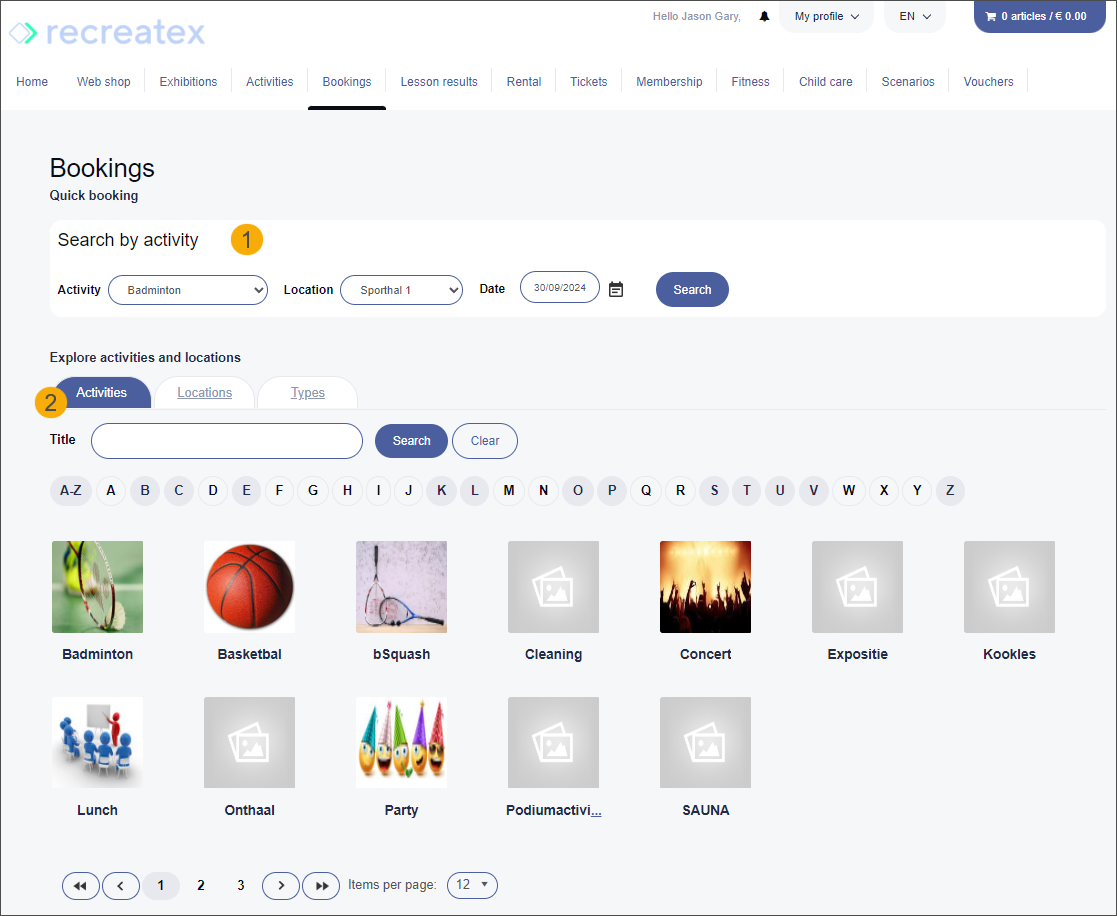Open the shopping cart with 0 articles

tap(1036, 17)
